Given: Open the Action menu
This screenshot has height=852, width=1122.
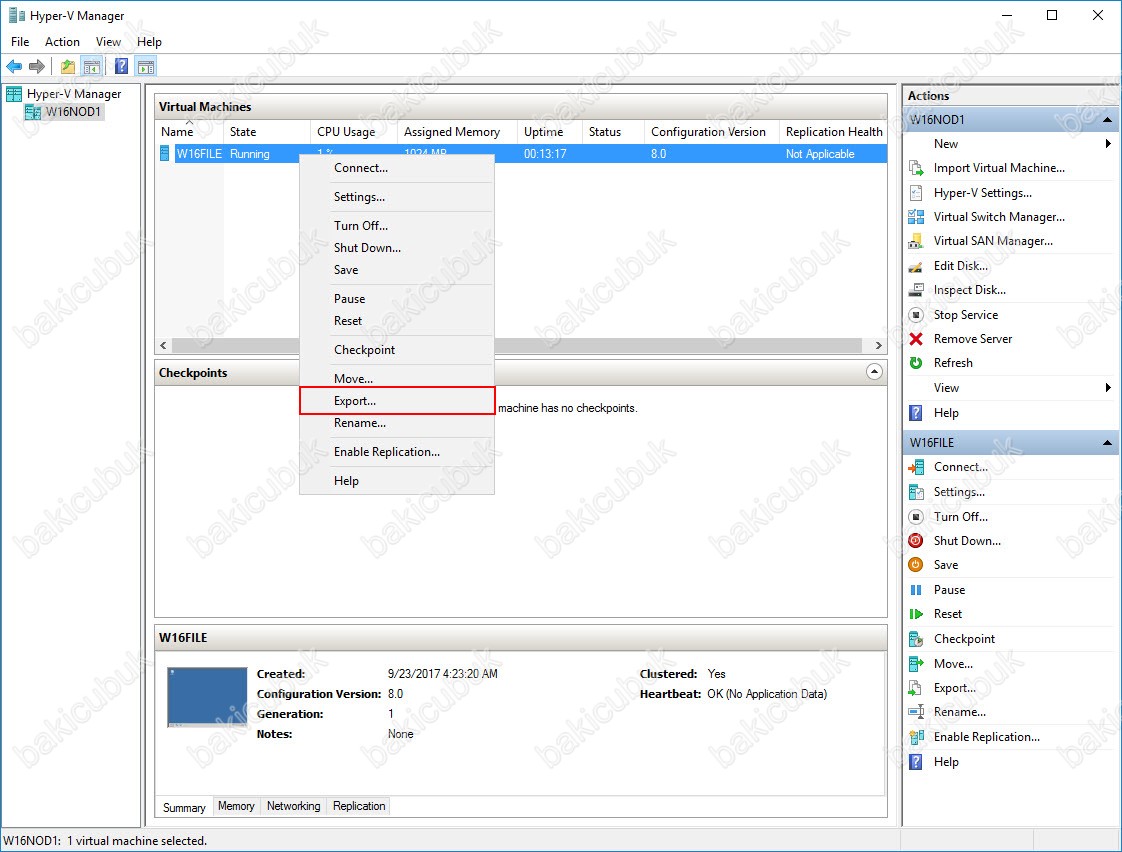Looking at the screenshot, I should [62, 41].
